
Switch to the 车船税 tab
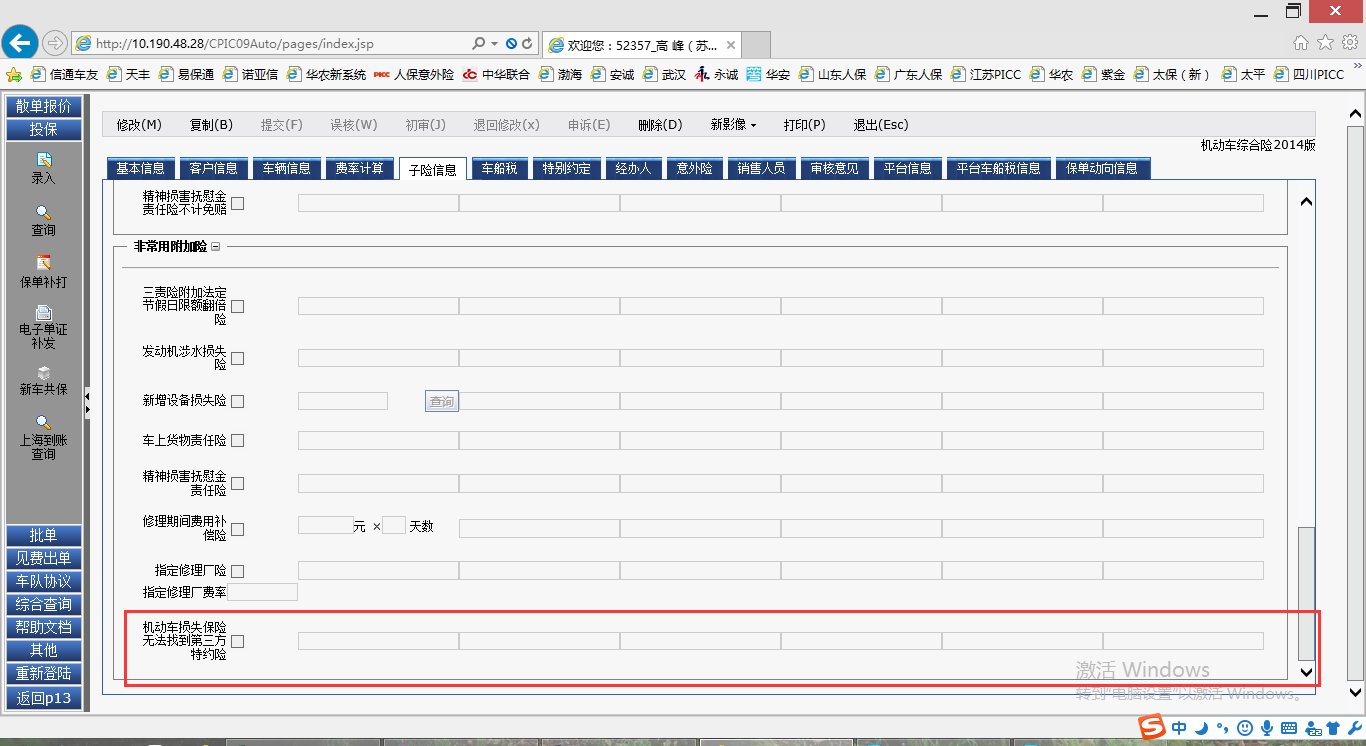[499, 168]
